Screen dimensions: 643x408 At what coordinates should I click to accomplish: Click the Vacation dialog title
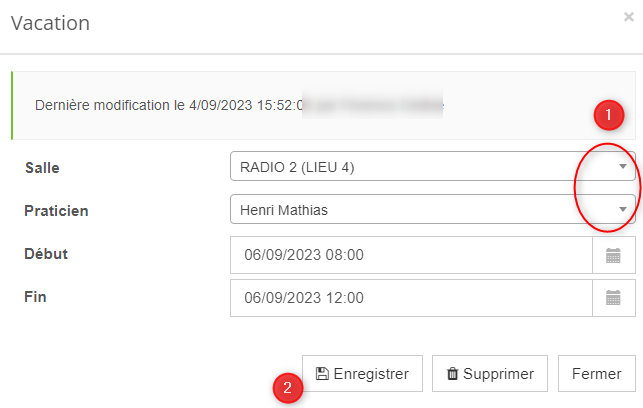pyautogui.click(x=50, y=22)
